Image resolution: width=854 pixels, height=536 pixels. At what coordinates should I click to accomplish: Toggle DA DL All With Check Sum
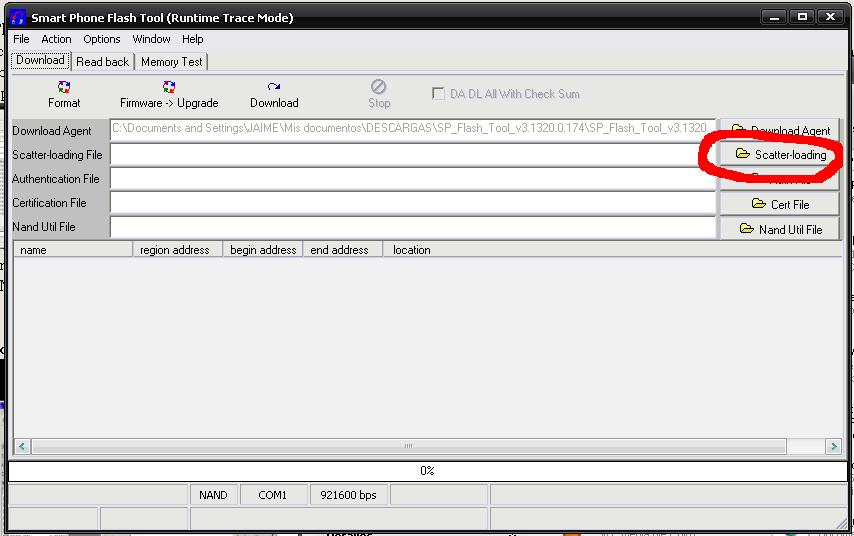(438, 94)
